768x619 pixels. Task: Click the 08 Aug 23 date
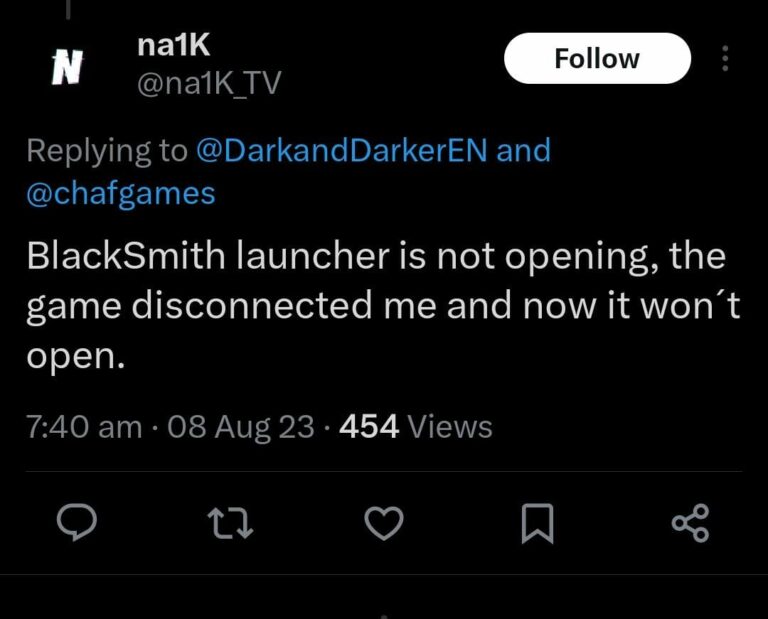coord(241,427)
